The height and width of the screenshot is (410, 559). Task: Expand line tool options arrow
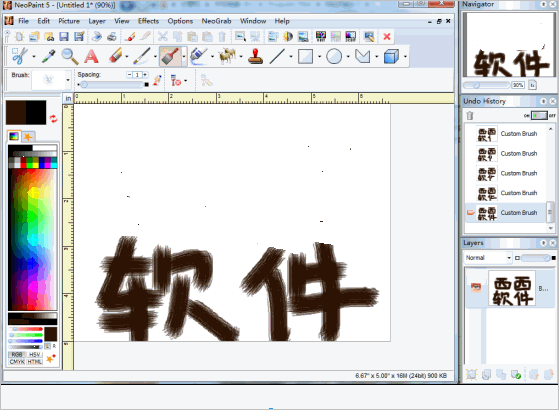tap(291, 56)
